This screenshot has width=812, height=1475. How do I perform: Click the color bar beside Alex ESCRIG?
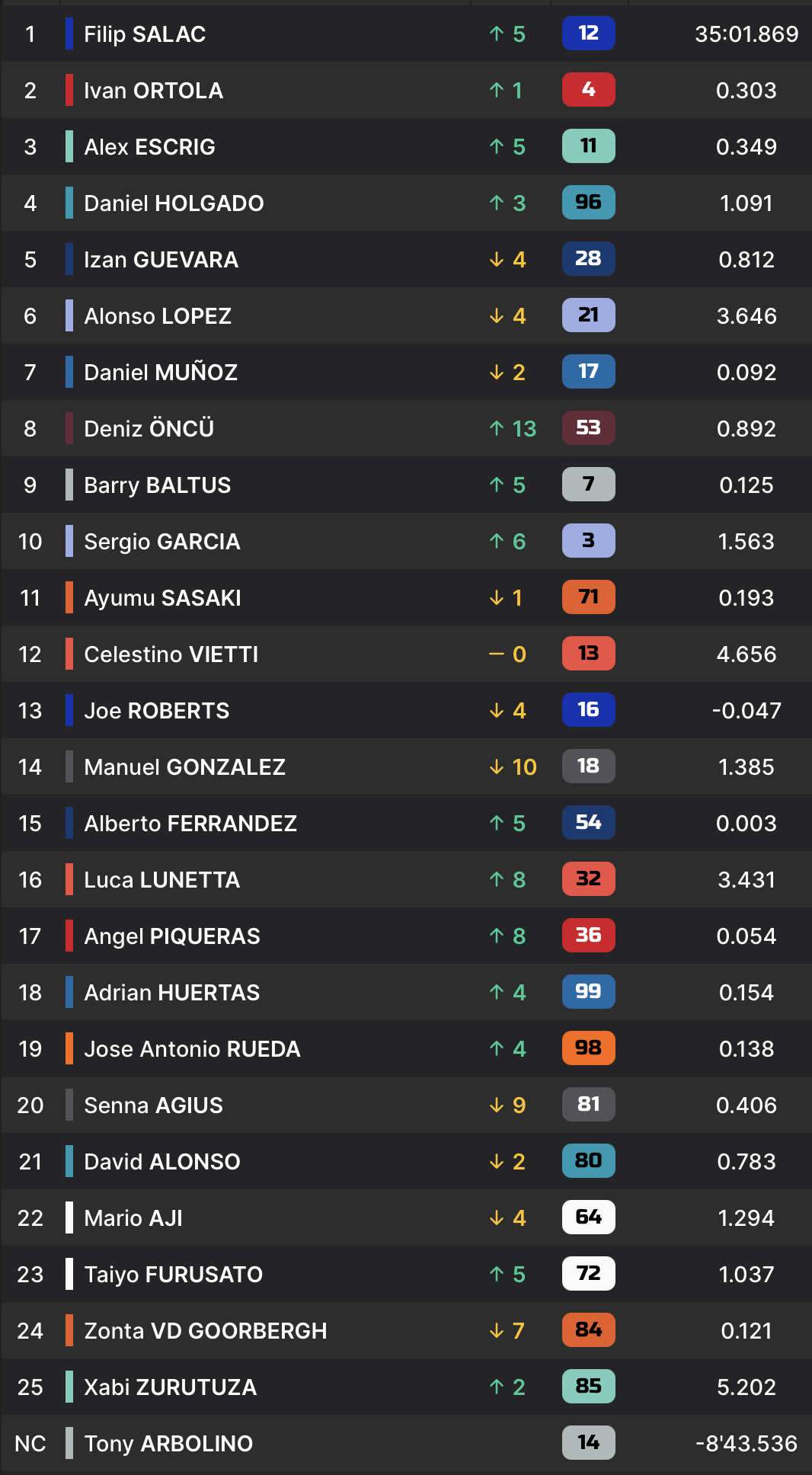(x=69, y=146)
